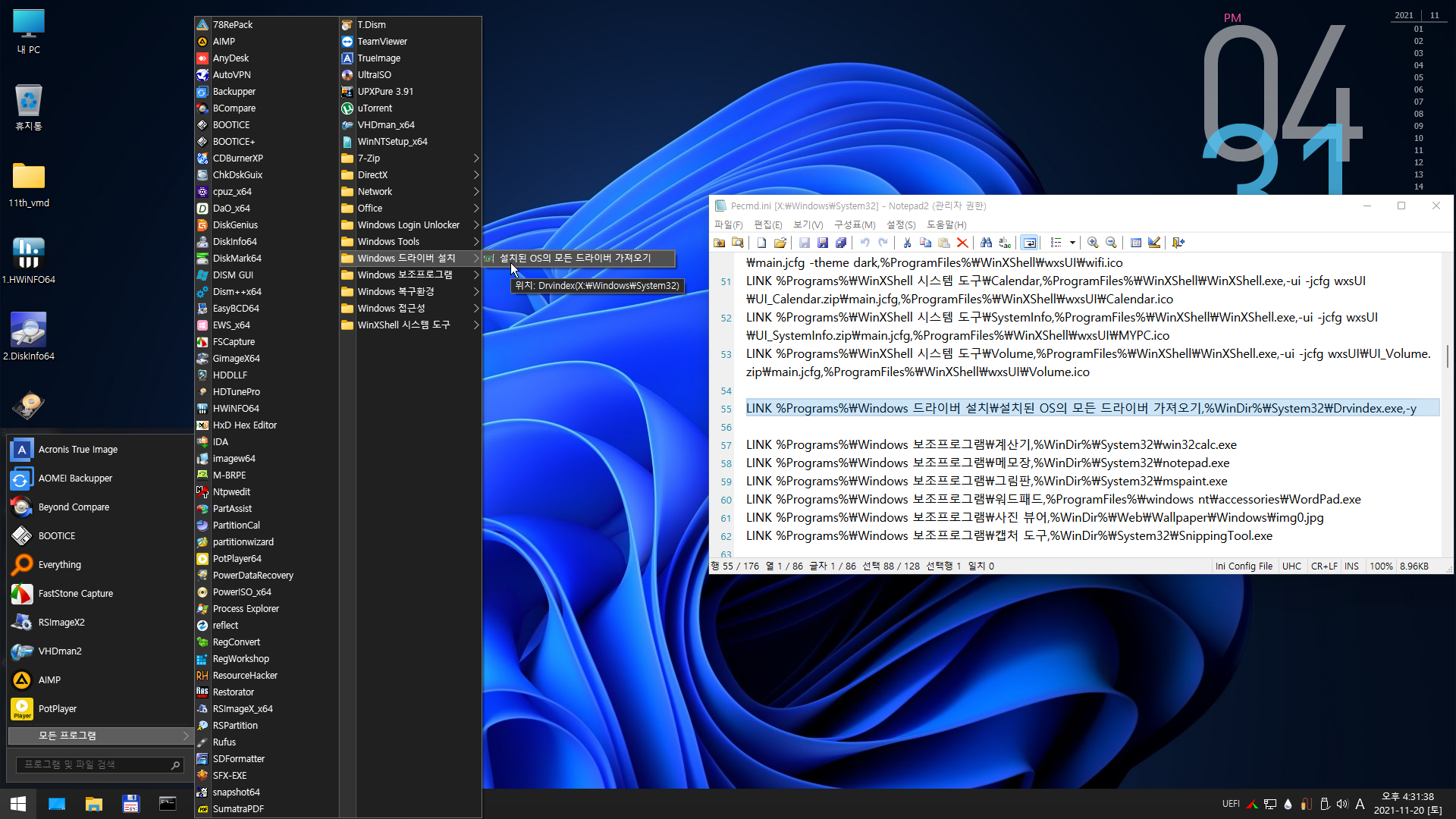Expand the Office folder submenu
The width and height of the screenshot is (1456, 819).
click(410, 209)
